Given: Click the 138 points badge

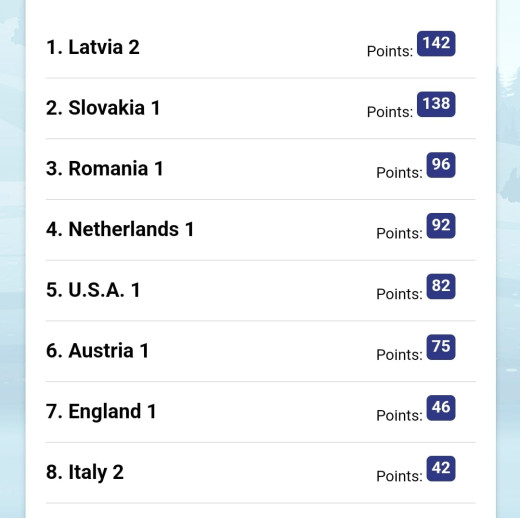Looking at the screenshot, I should [436, 104].
